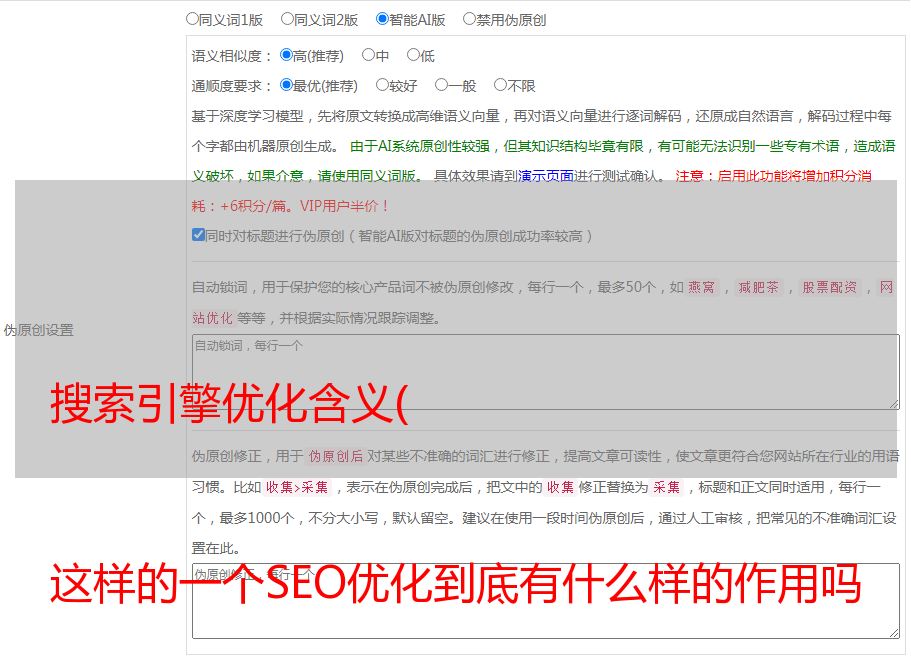
Task: Set 通顺度要求 to 较好
Action: pos(382,85)
